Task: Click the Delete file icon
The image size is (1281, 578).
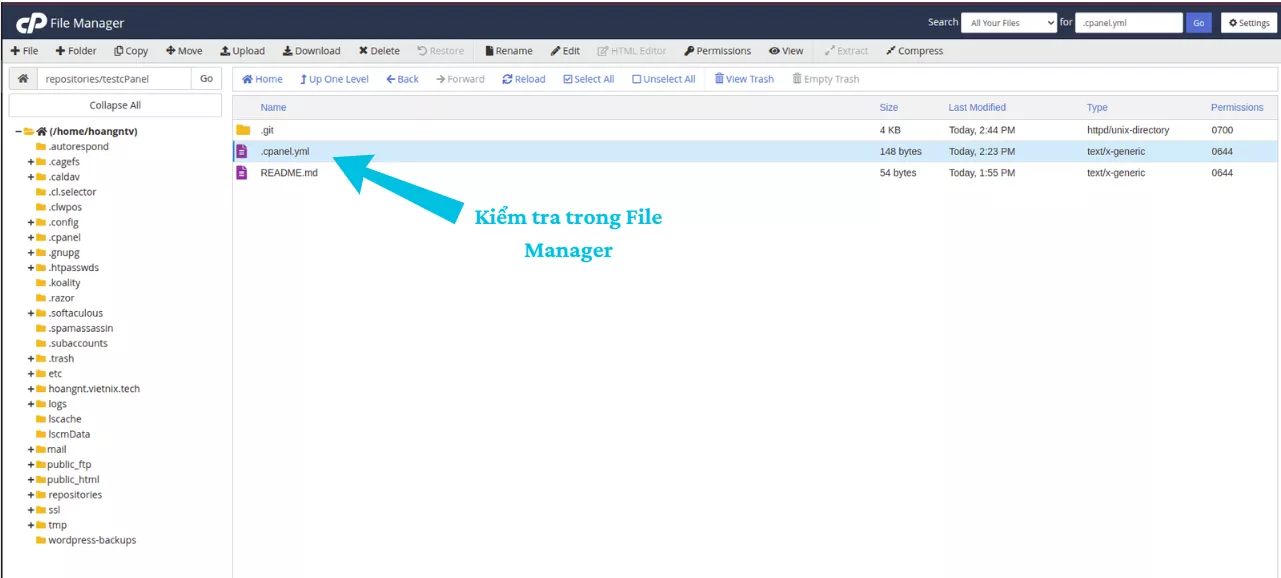Action: tap(364, 51)
